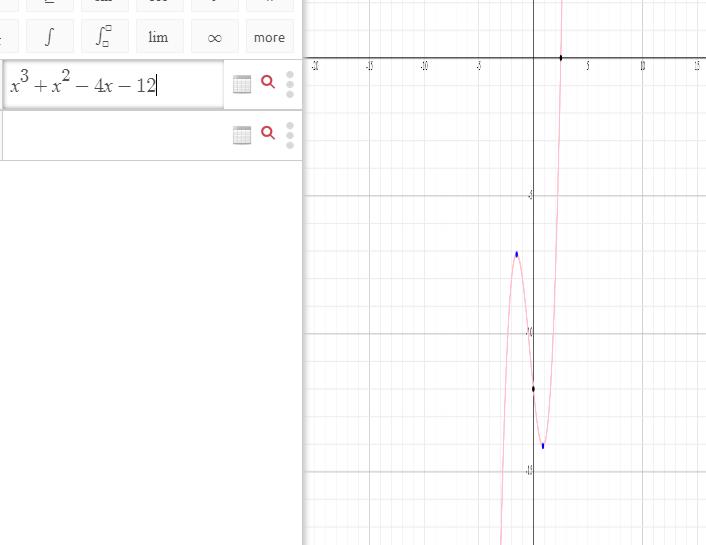Screen dimensions: 706x545
Task: Insert the infinity symbol
Action: tap(214, 37)
